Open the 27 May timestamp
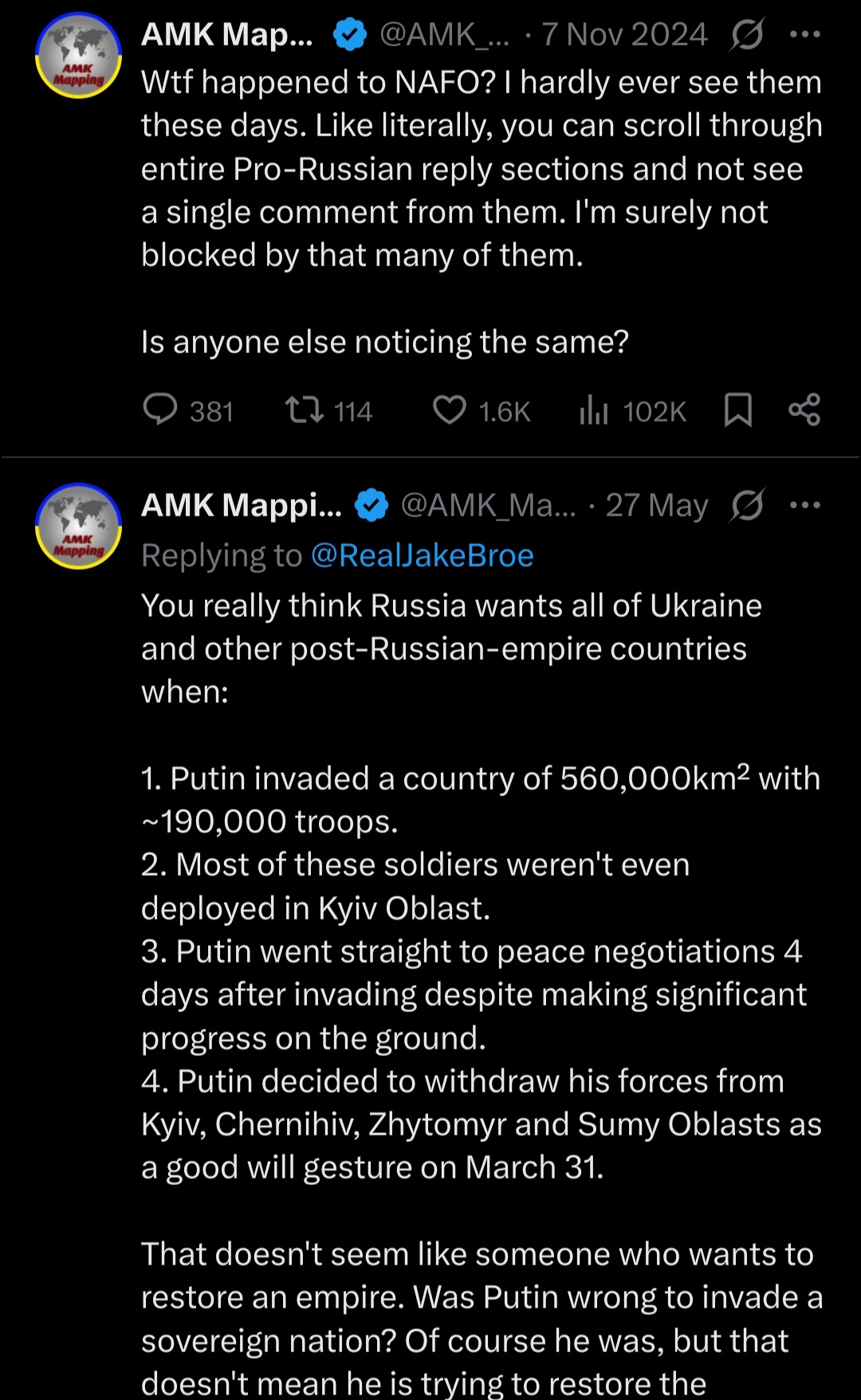The width and height of the screenshot is (861, 1400). (657, 505)
